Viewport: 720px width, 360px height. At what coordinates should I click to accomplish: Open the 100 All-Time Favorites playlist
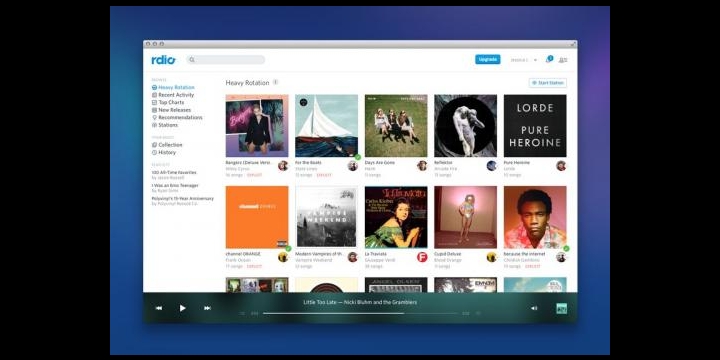[174, 174]
